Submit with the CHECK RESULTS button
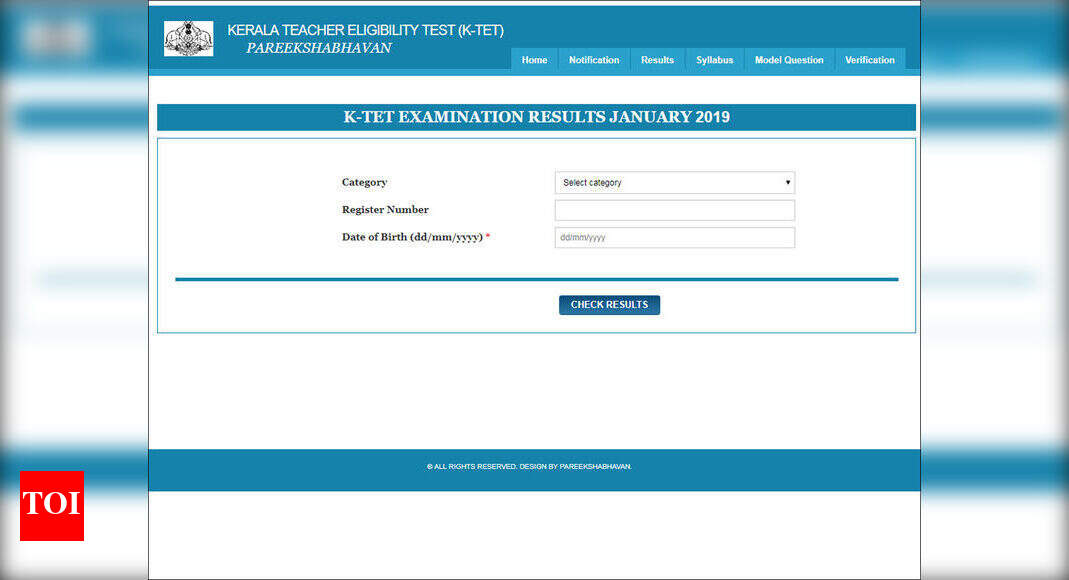Image resolution: width=1069 pixels, height=580 pixels. tap(609, 305)
